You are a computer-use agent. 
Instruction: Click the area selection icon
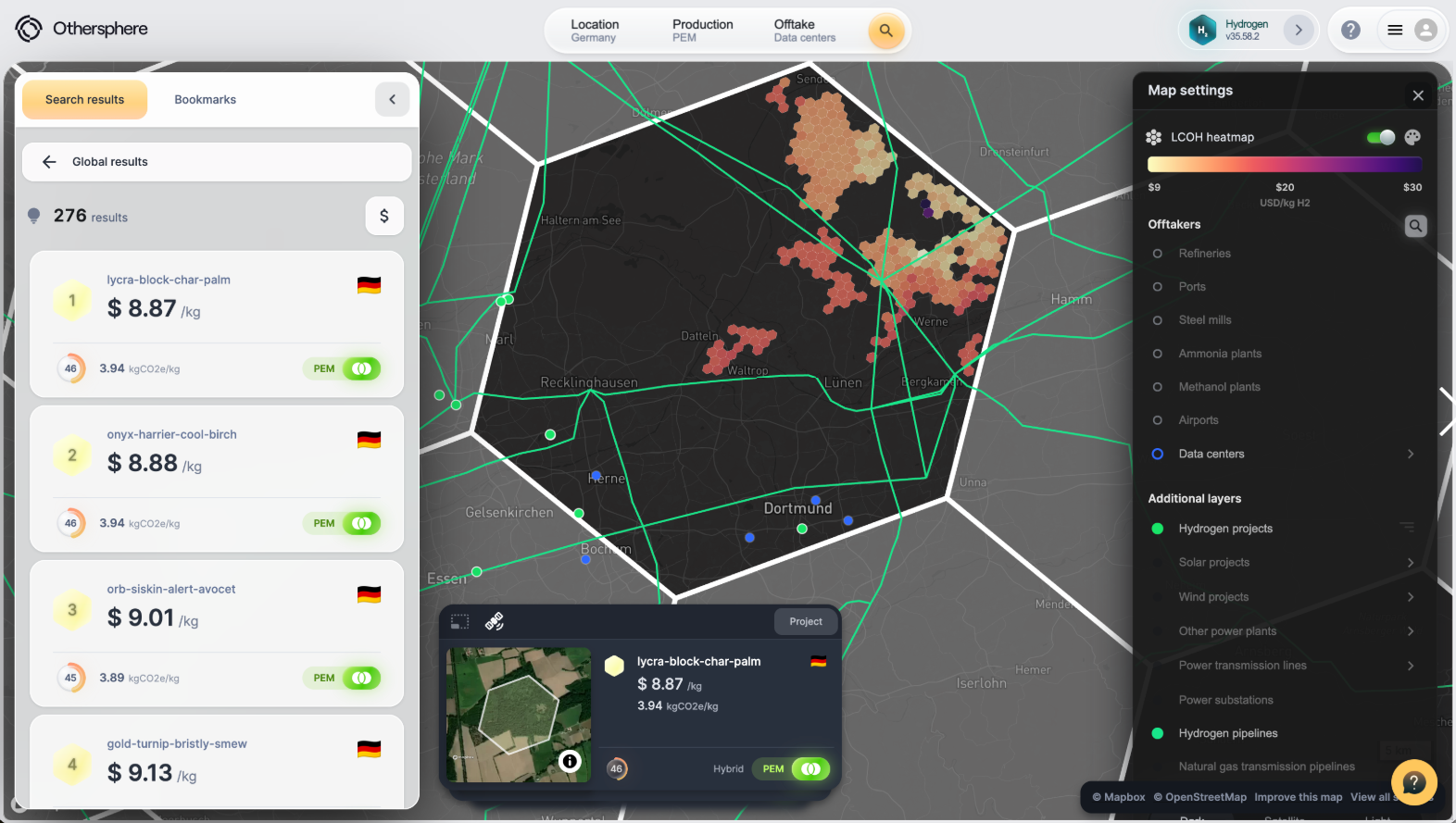tap(460, 621)
